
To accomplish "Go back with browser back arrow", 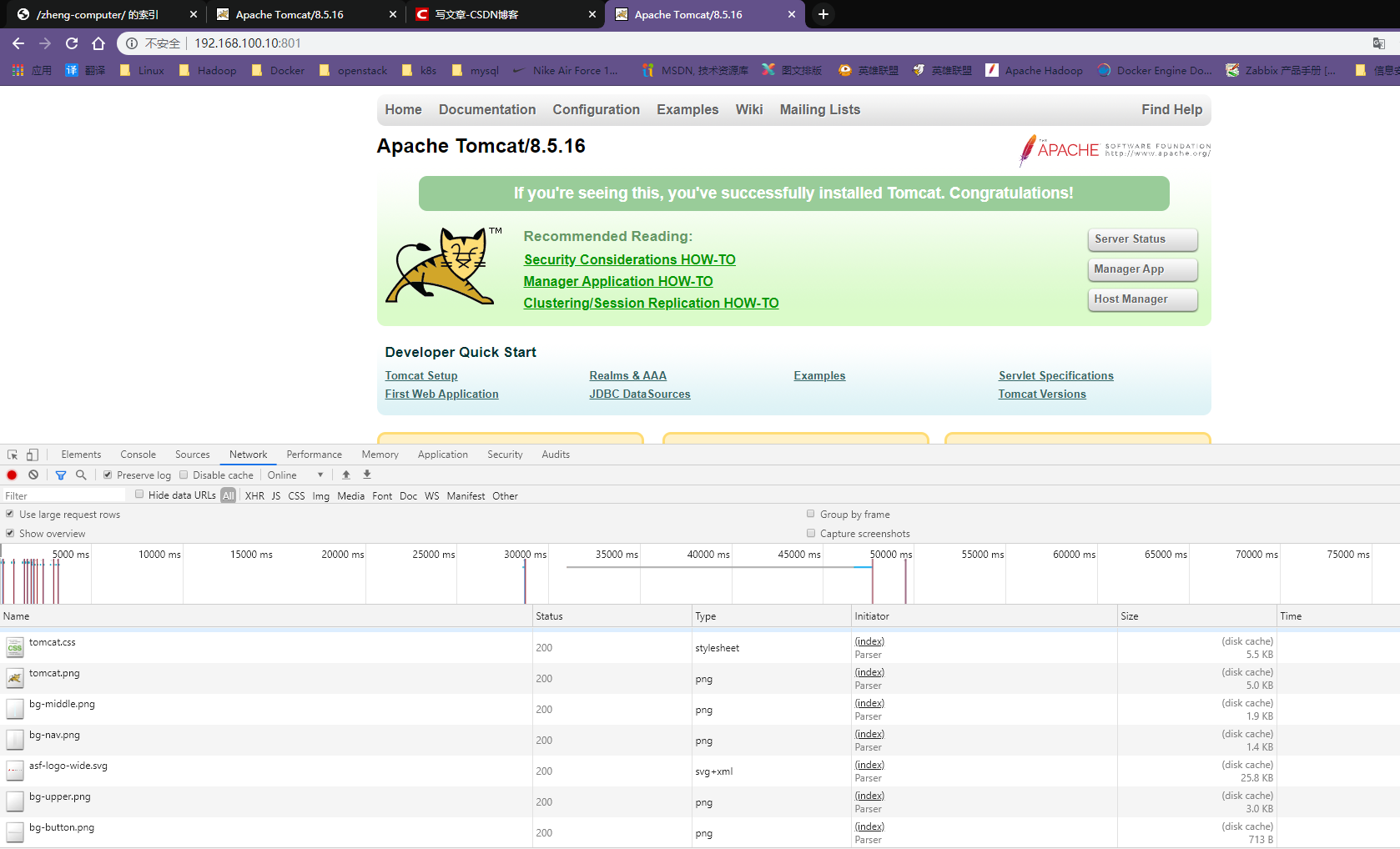I will coord(18,43).
